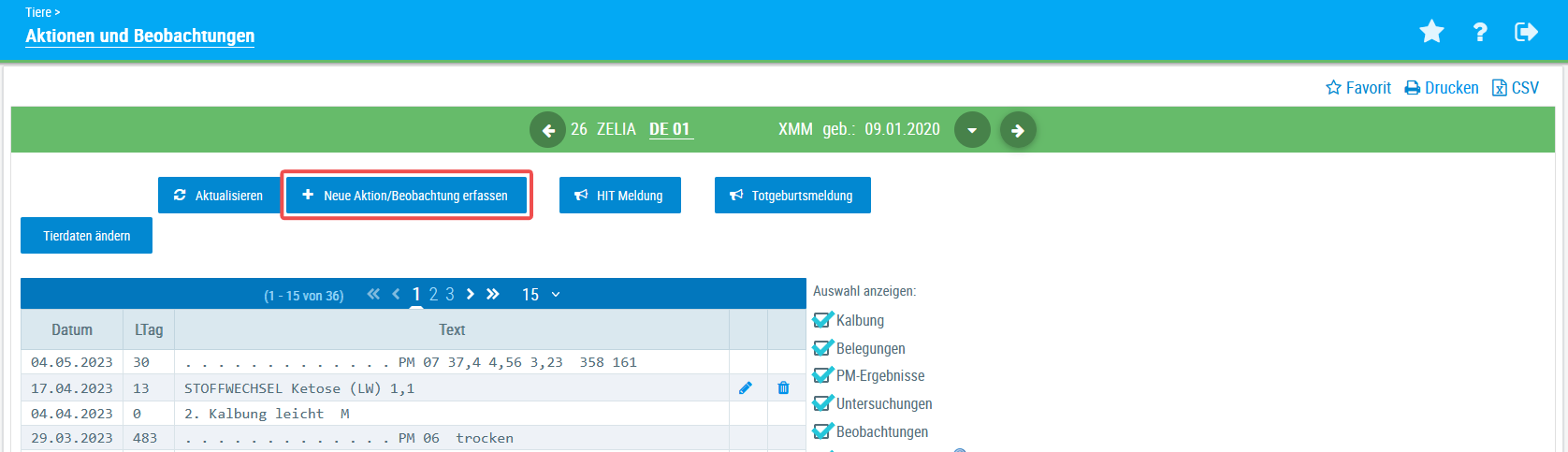Click the '2. Kalbung leicht M' text
The image size is (1568, 452).
point(267,414)
